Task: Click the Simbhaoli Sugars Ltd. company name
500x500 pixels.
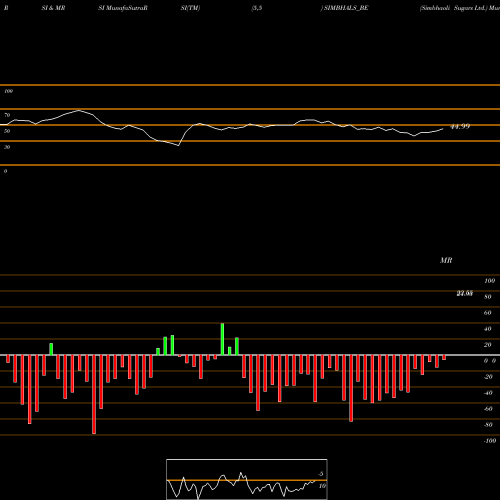Action: pyautogui.click(x=453, y=8)
